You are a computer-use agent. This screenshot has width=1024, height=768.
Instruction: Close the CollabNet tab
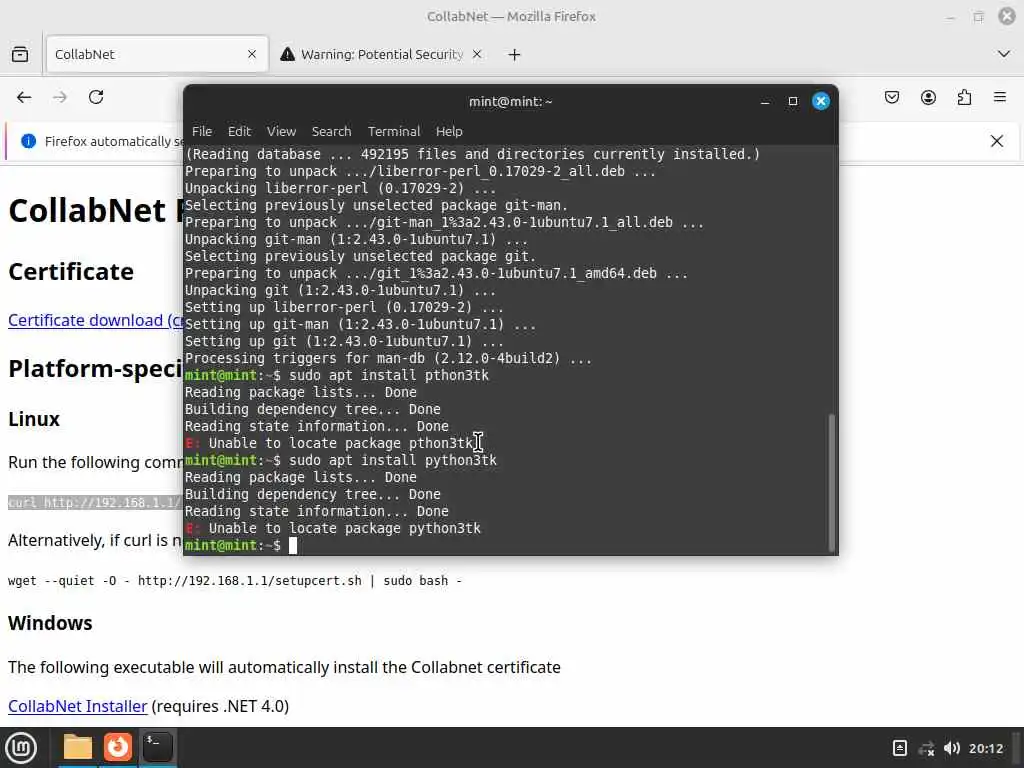click(252, 54)
